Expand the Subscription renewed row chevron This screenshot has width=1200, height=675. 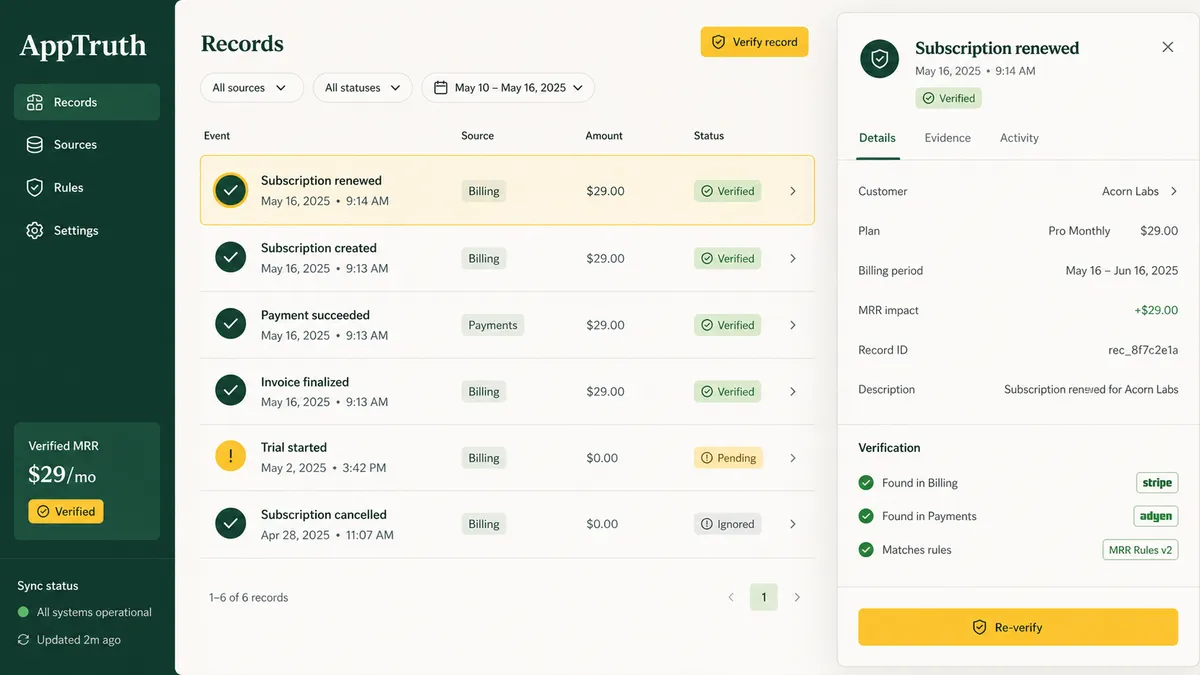[x=793, y=191]
